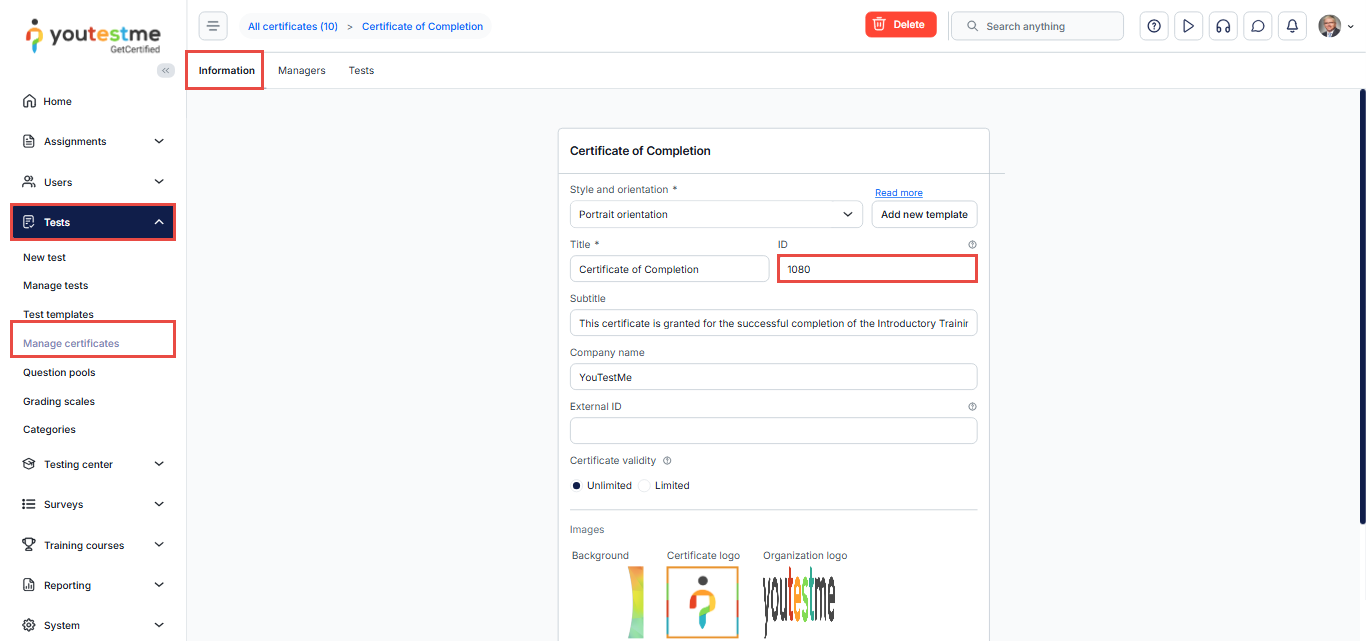Image resolution: width=1366 pixels, height=641 pixels.
Task: Click the hamburger menu icon
Action: pyautogui.click(x=213, y=26)
